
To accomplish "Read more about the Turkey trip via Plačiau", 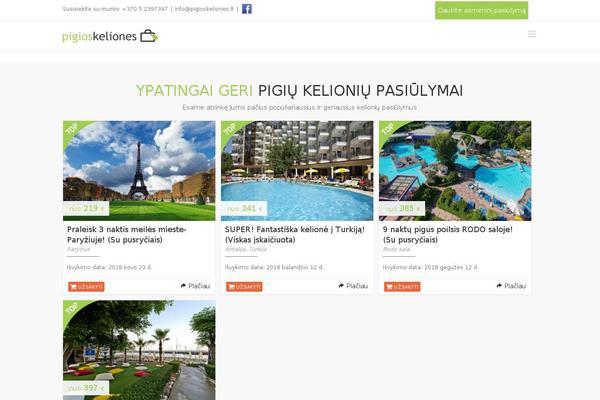I will click(x=353, y=286).
